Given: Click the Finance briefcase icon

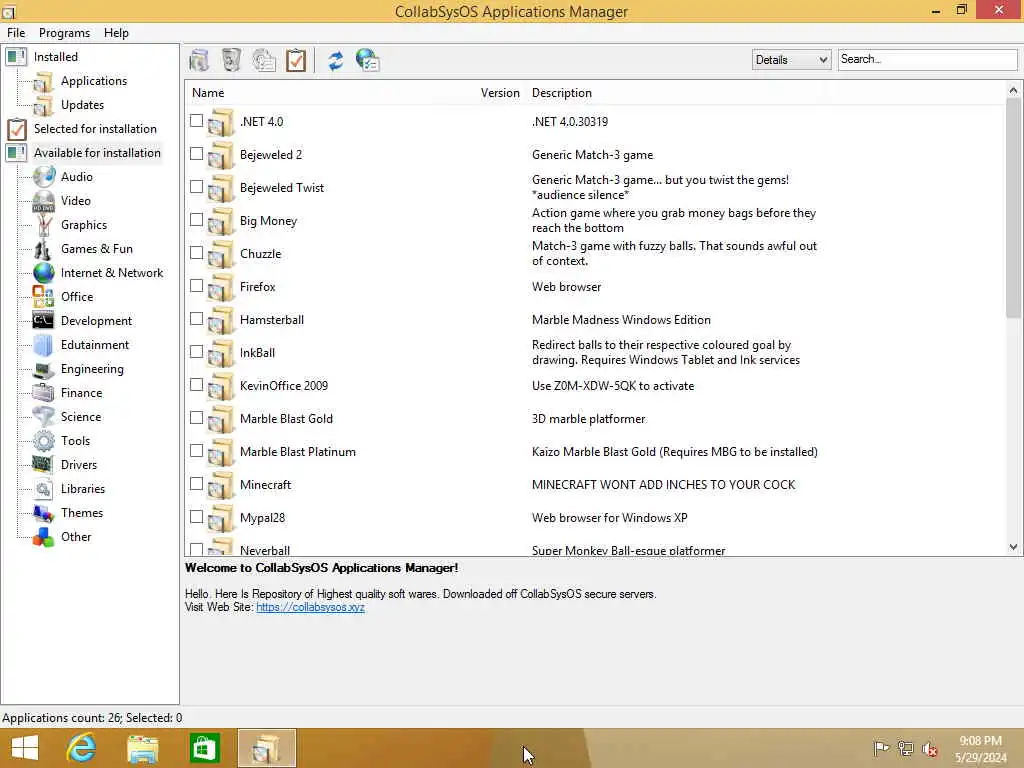Looking at the screenshot, I should [44, 392].
